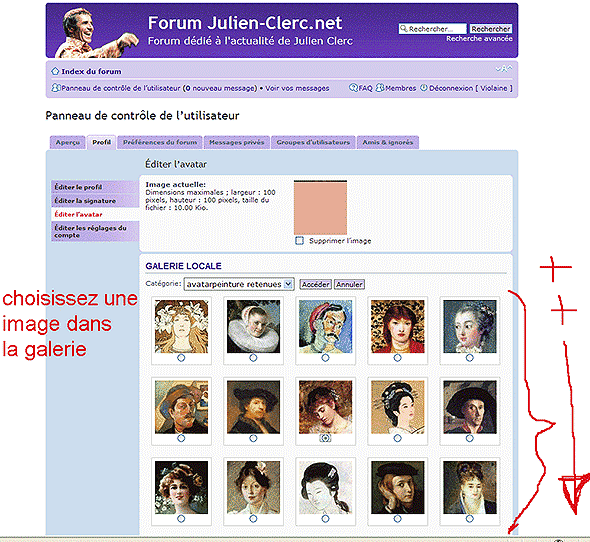The height and width of the screenshot is (542, 590).
Task: Select radio under young man resting head
Action: (397, 519)
